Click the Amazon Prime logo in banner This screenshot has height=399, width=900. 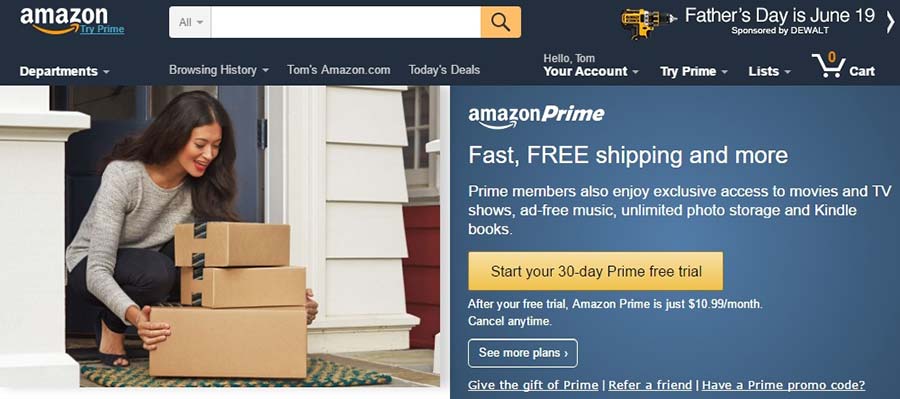(x=536, y=116)
